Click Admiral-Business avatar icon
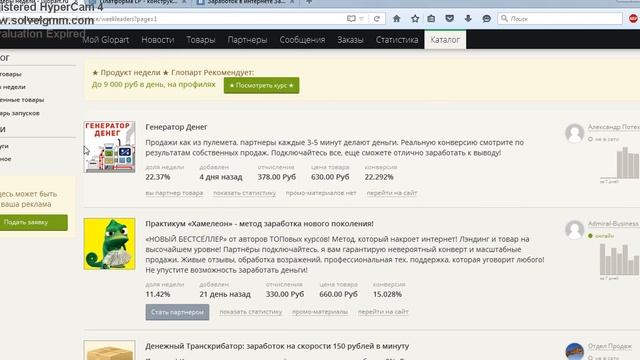The width and height of the screenshot is (640, 360). pos(574,230)
